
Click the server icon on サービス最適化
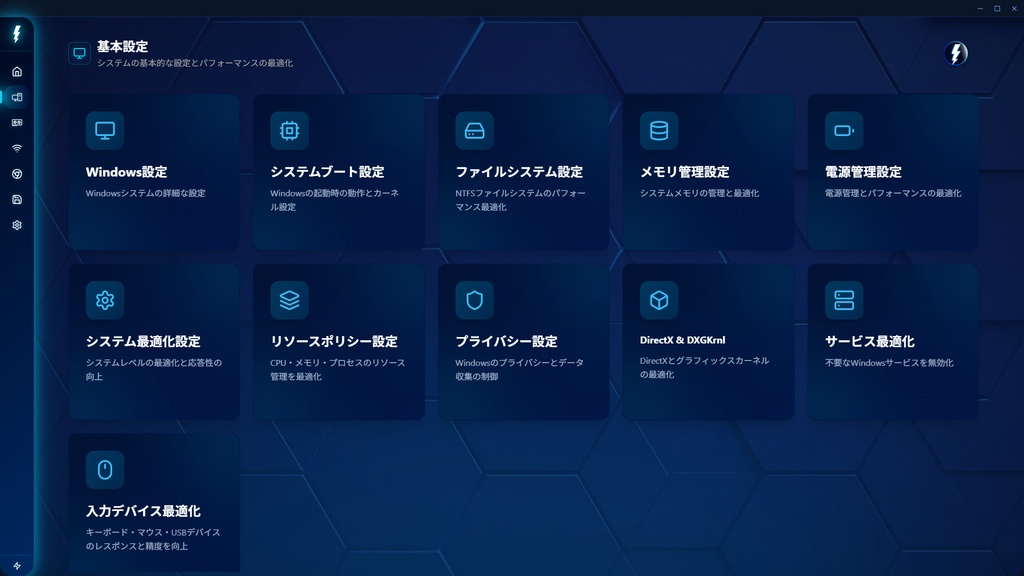[x=844, y=300]
